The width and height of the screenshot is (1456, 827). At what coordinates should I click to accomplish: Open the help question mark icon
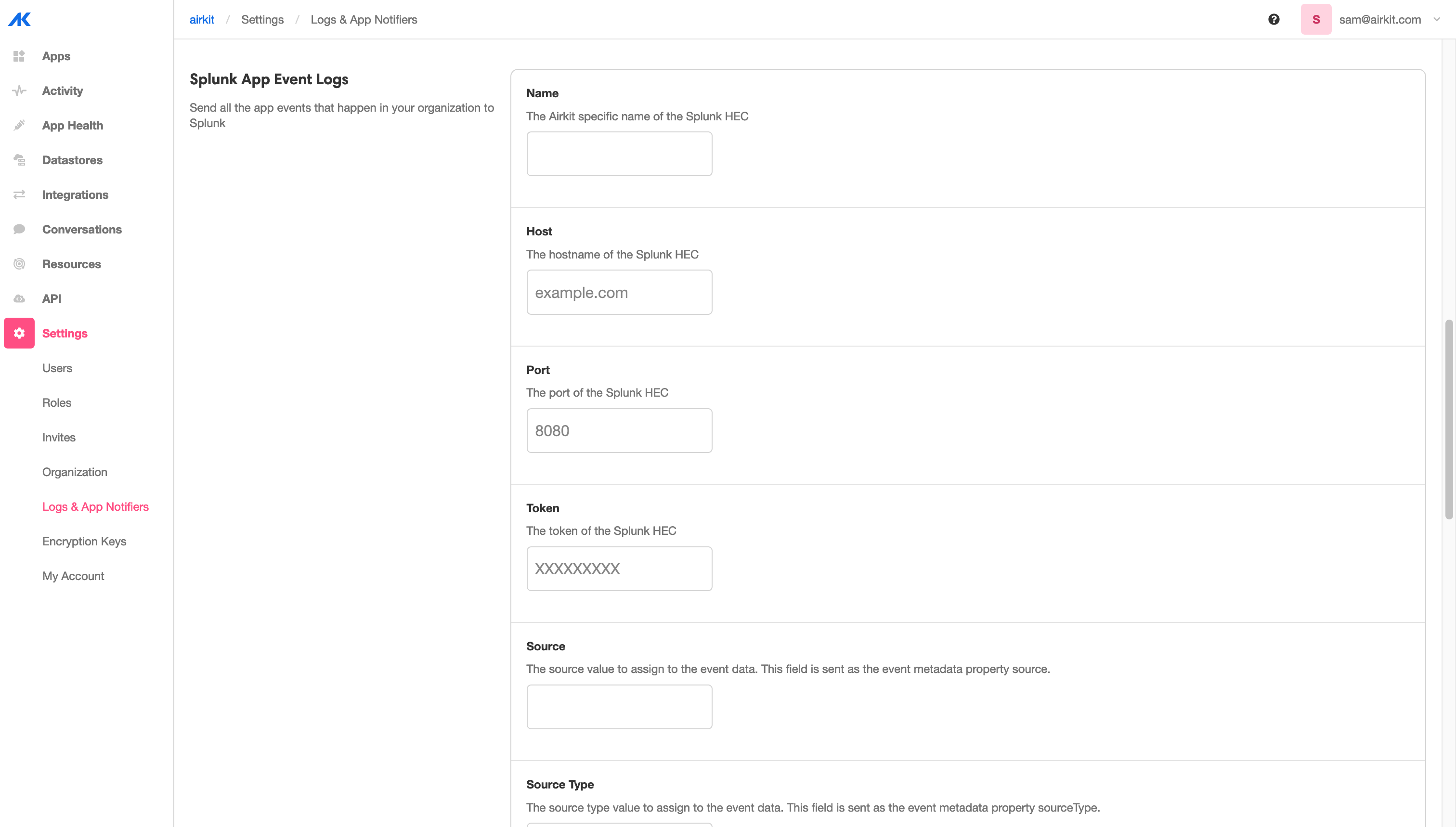(x=1274, y=19)
